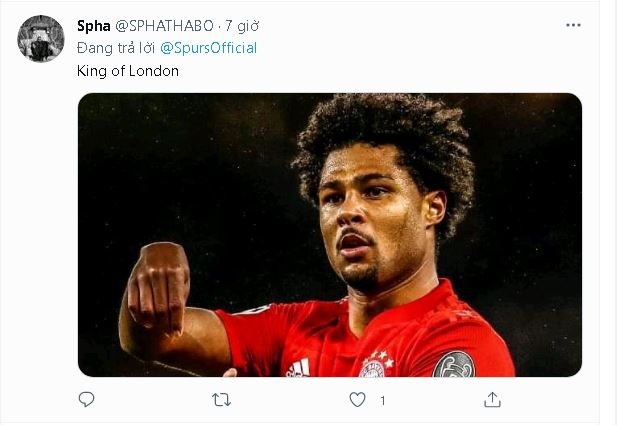Click the raised fist in the photo

coord(158,286)
